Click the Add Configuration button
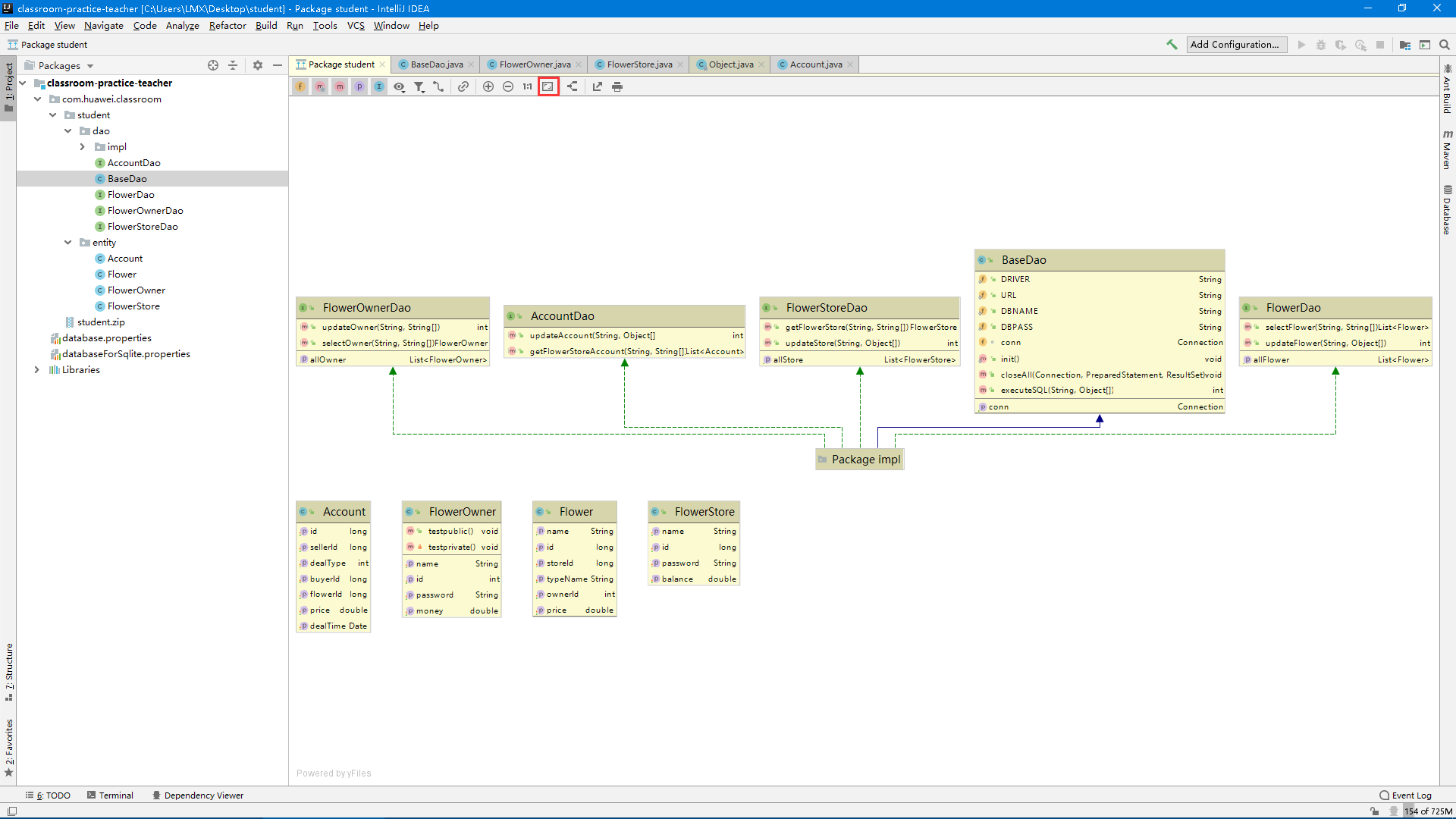This screenshot has width=1456, height=819. click(x=1236, y=45)
